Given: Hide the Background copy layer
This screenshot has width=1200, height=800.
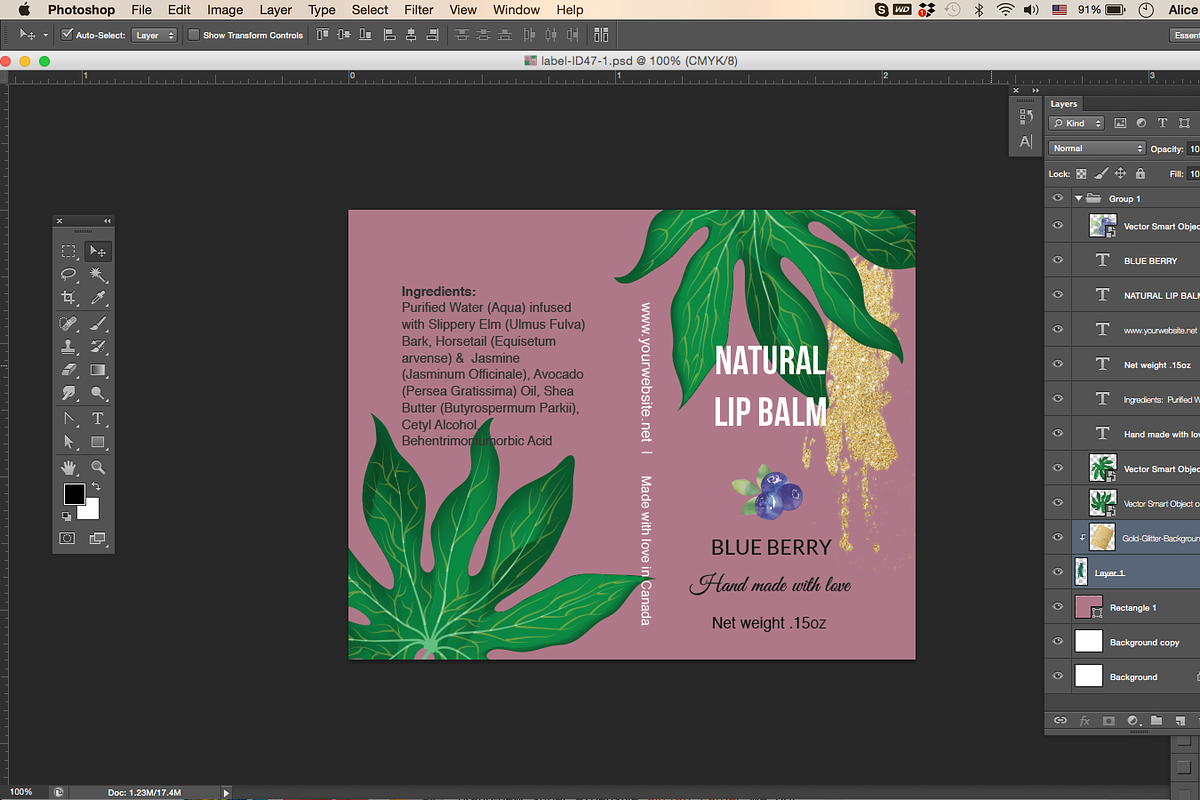Looking at the screenshot, I should pyautogui.click(x=1058, y=642).
